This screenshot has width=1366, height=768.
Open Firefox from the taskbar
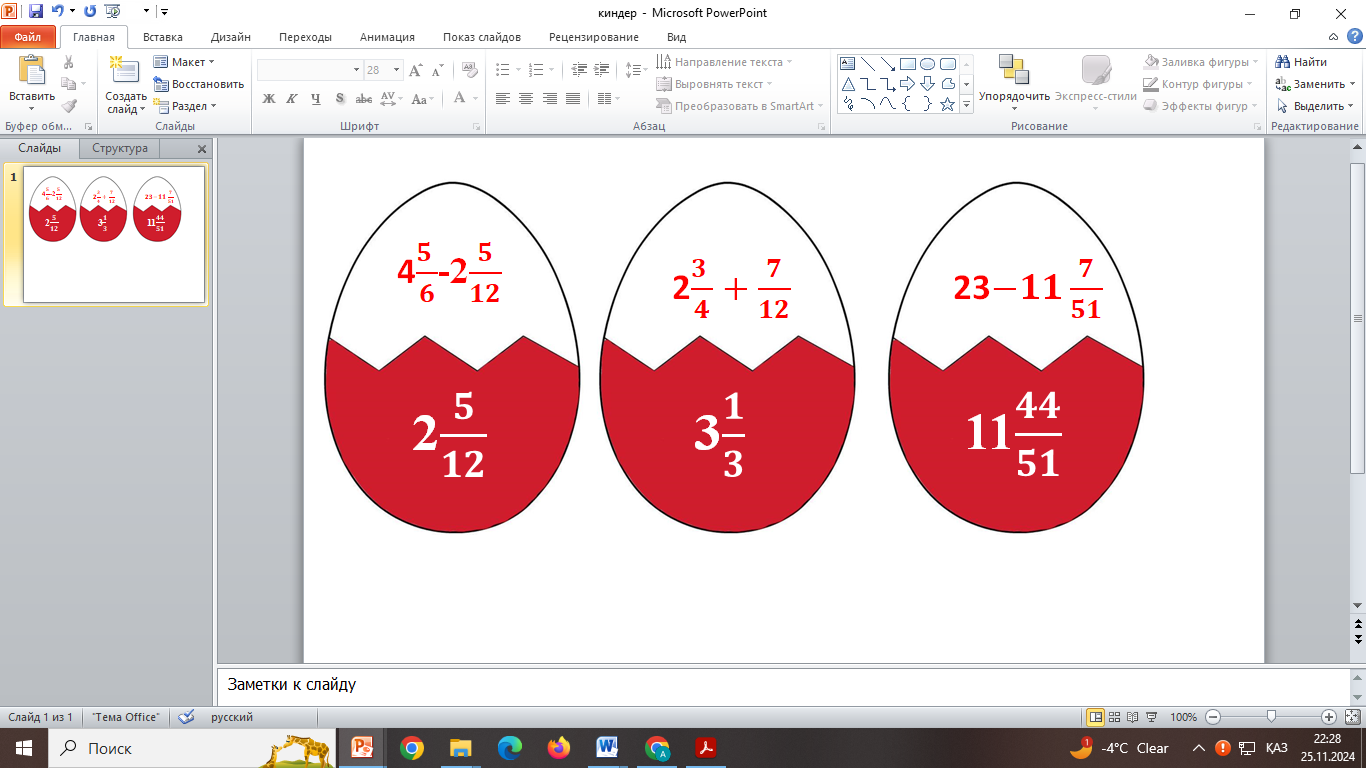(x=559, y=748)
